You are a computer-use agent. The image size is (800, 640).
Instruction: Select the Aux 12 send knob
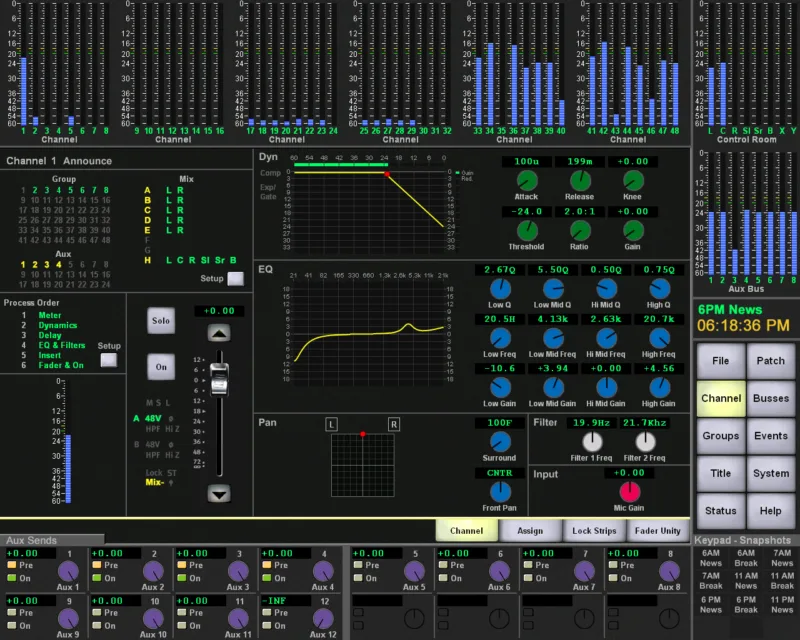tap(323, 619)
